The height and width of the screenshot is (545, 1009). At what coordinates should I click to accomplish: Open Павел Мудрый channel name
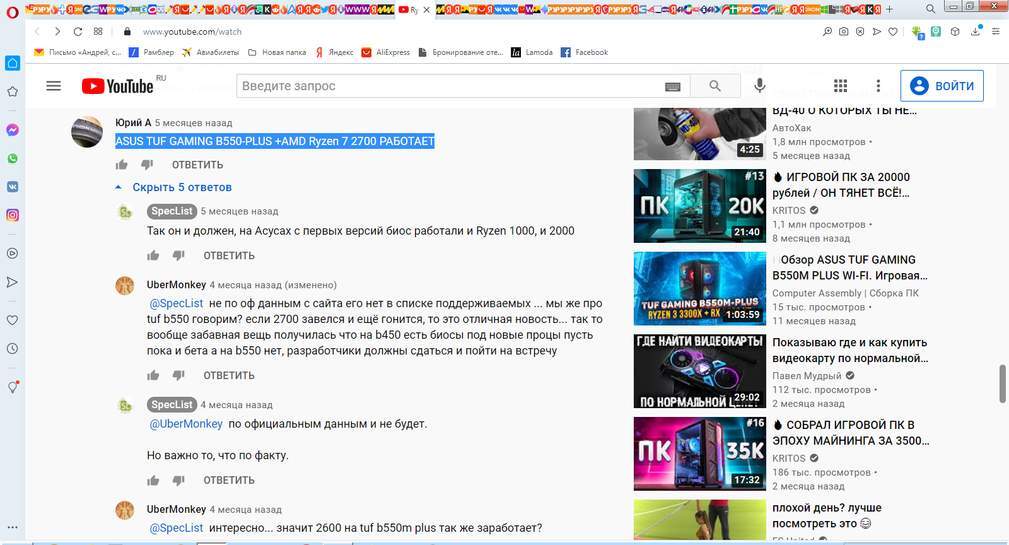point(807,376)
